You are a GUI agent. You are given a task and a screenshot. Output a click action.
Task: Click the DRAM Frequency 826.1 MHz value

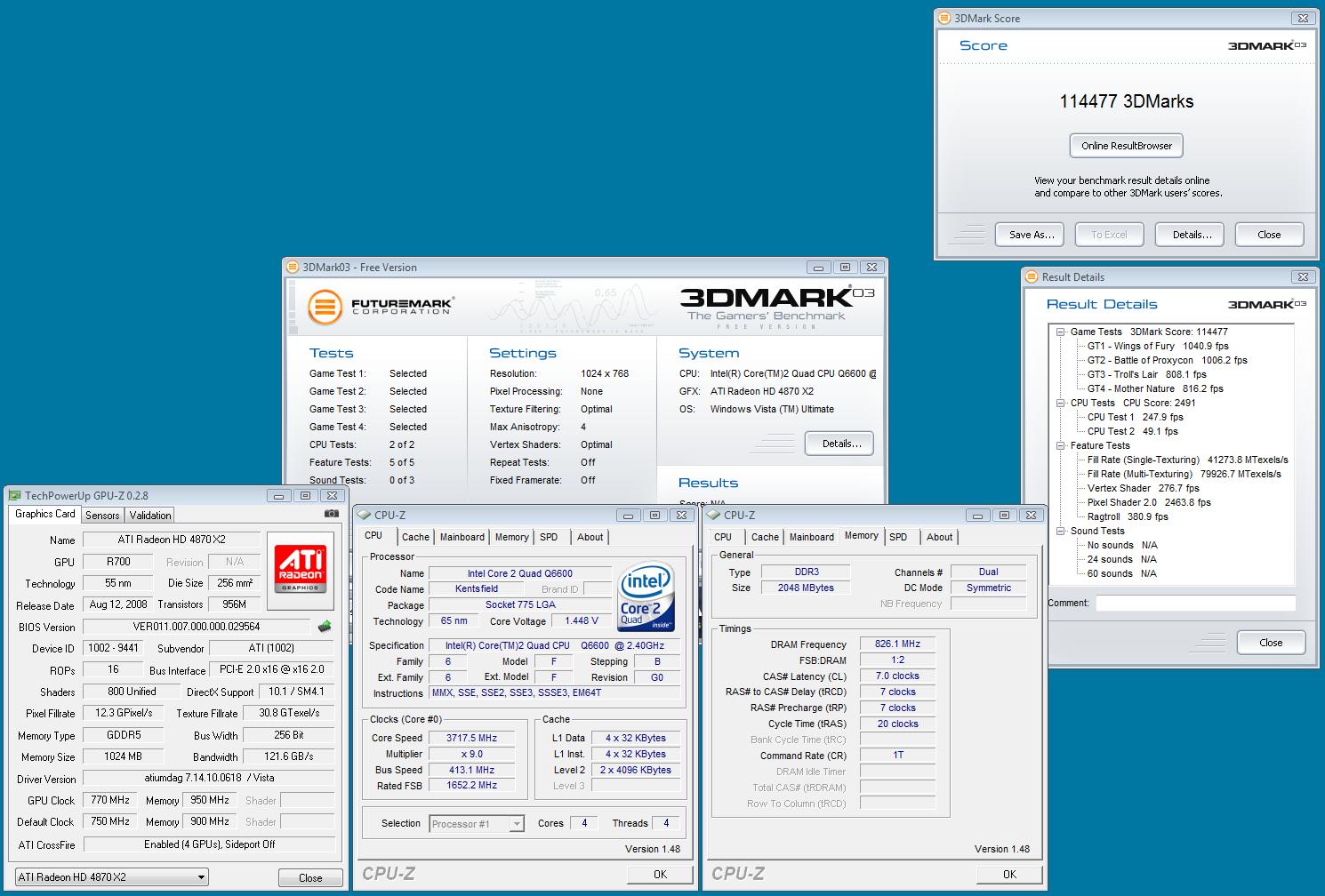[x=897, y=644]
